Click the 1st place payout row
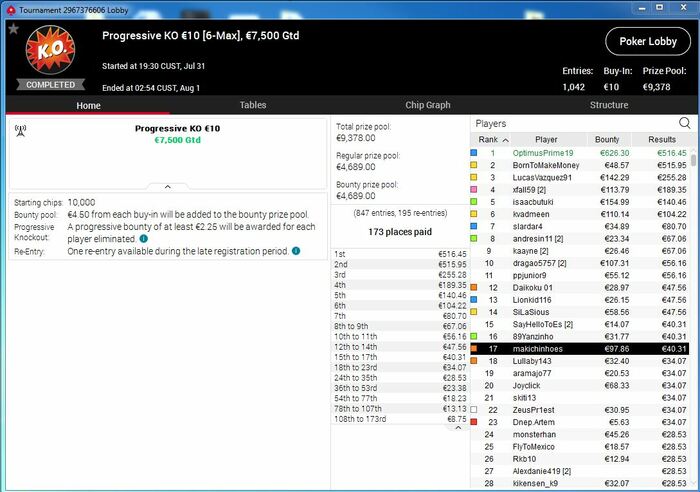Screen dimensions: 700x492 coord(400,254)
